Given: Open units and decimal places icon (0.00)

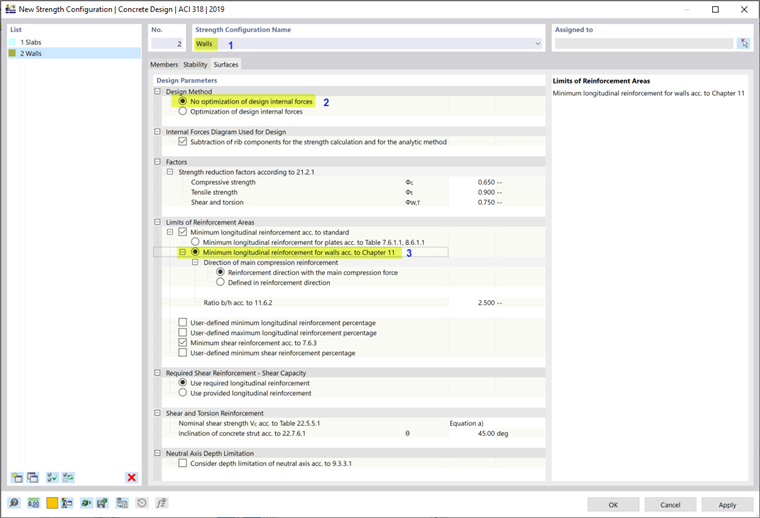Looking at the screenshot, I should point(33,503).
